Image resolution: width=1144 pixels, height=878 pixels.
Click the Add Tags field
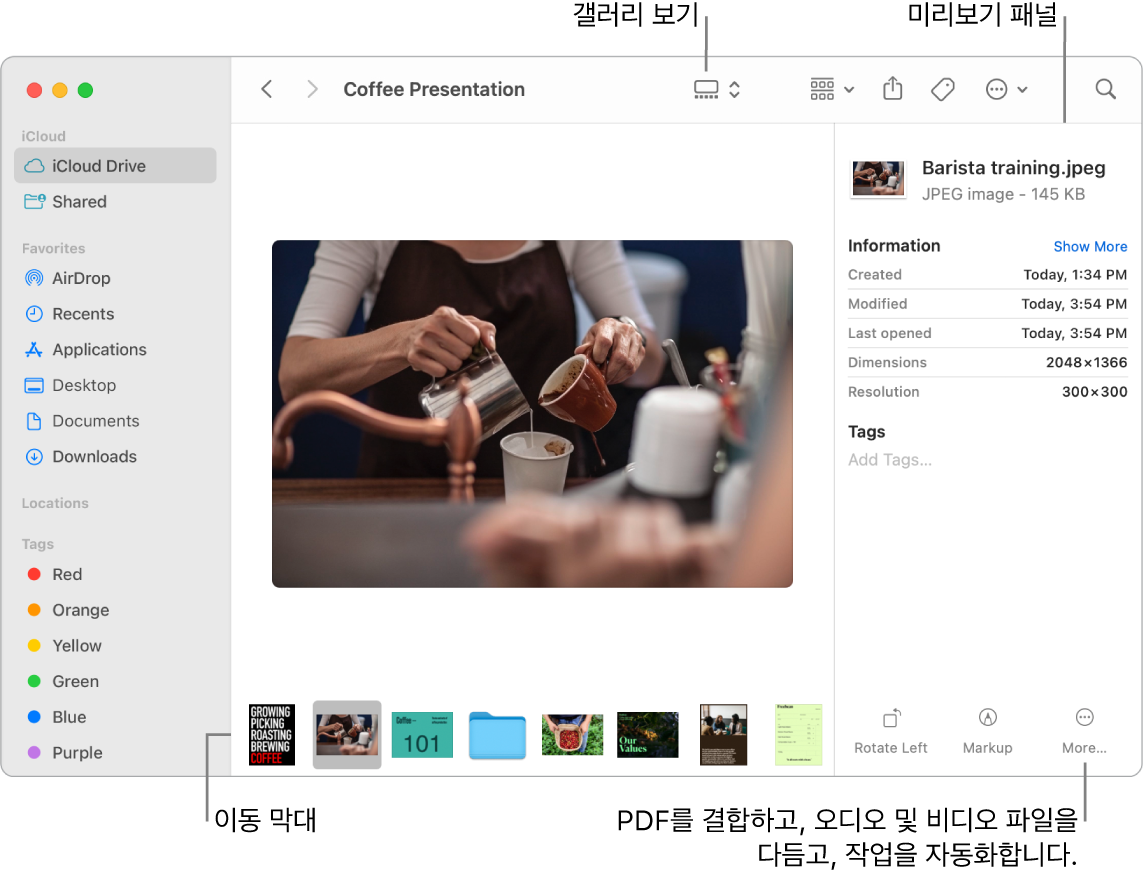click(889, 459)
